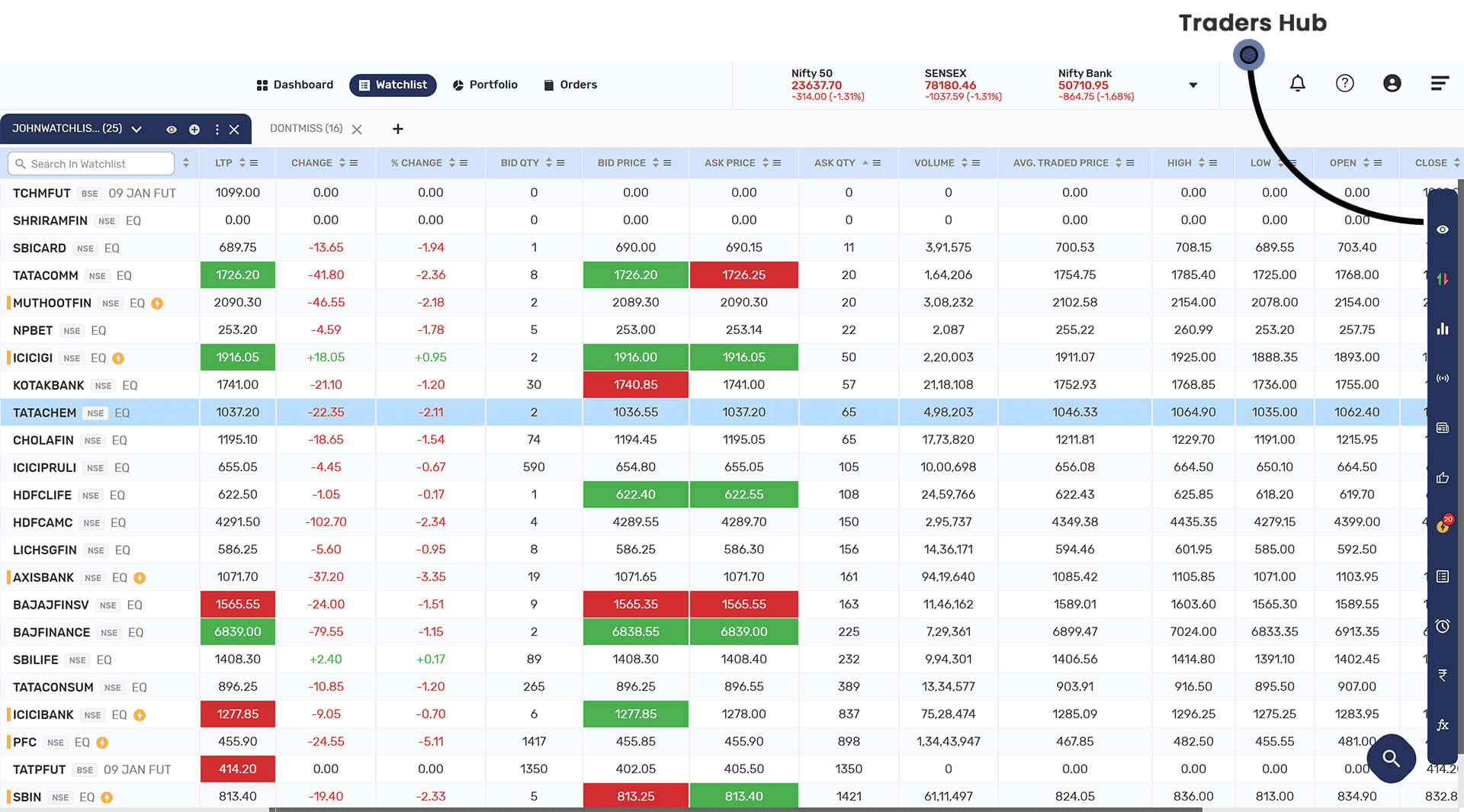Viewport: 1464px width, 812px height.
Task: Close the DONTMISS (16) watchlist tab
Action: (x=357, y=130)
